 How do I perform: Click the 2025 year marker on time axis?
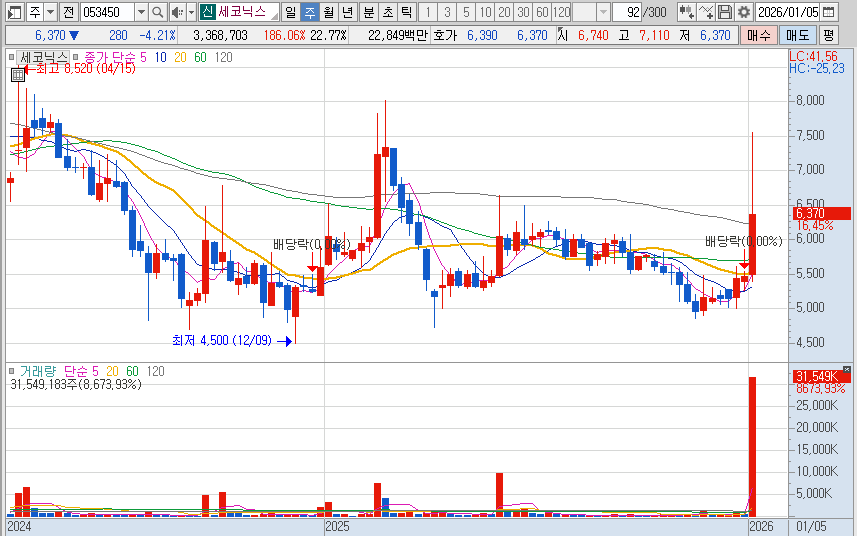click(x=337, y=526)
